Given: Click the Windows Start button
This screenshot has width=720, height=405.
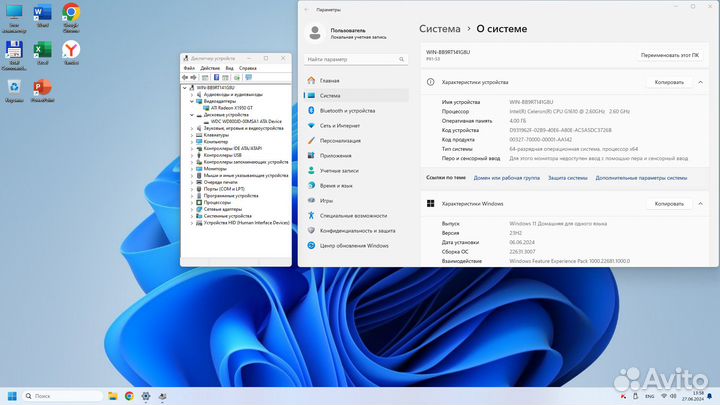Looking at the screenshot, I should point(12,396).
